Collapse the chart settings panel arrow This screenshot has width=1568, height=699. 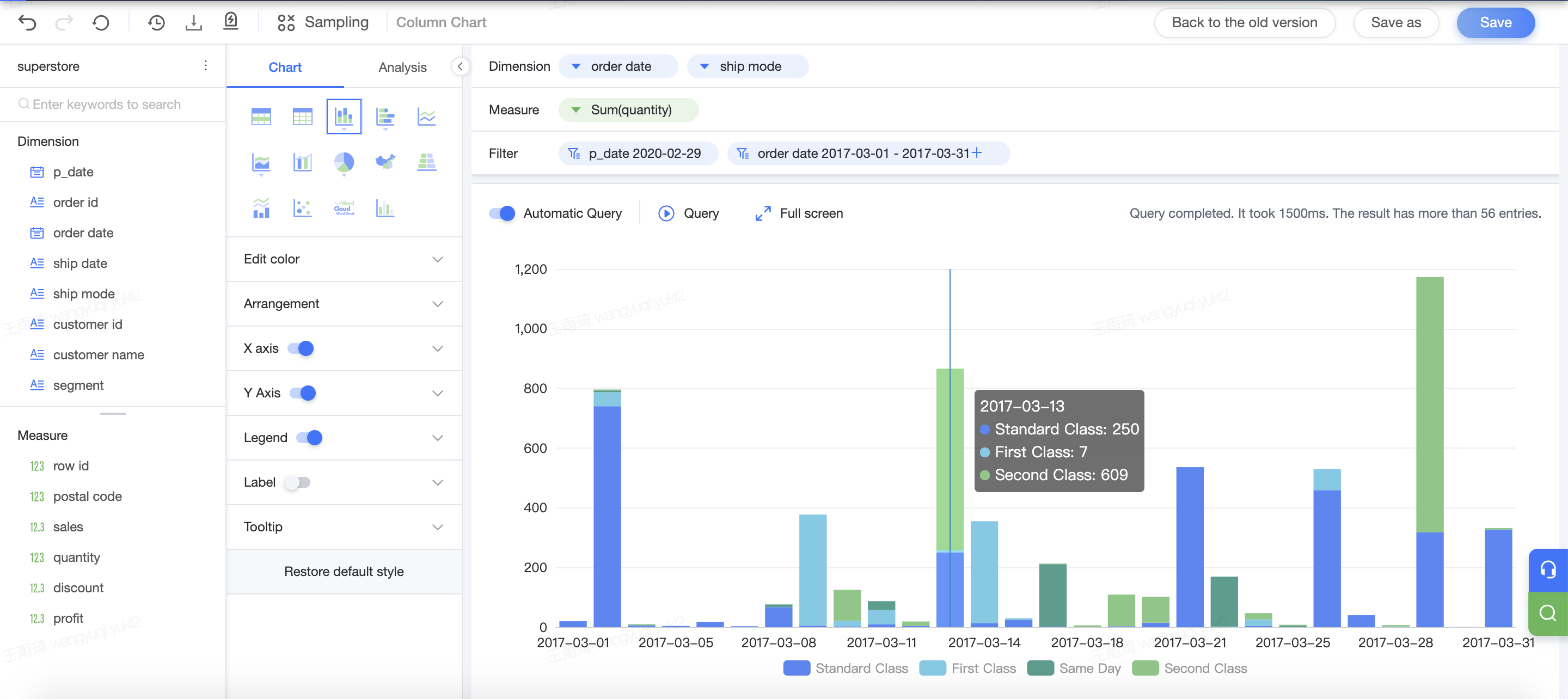460,66
